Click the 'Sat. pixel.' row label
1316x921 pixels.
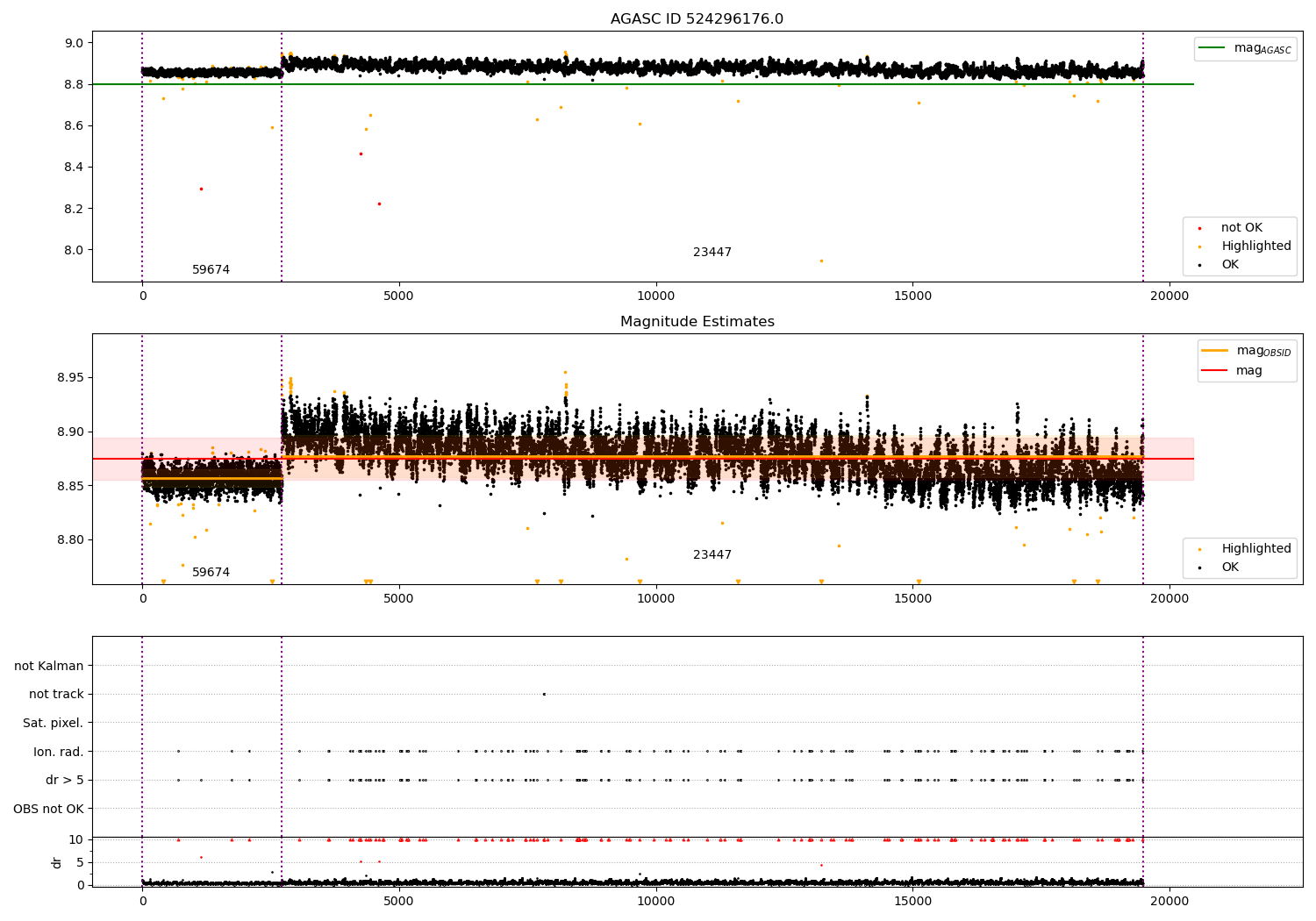click(x=54, y=724)
